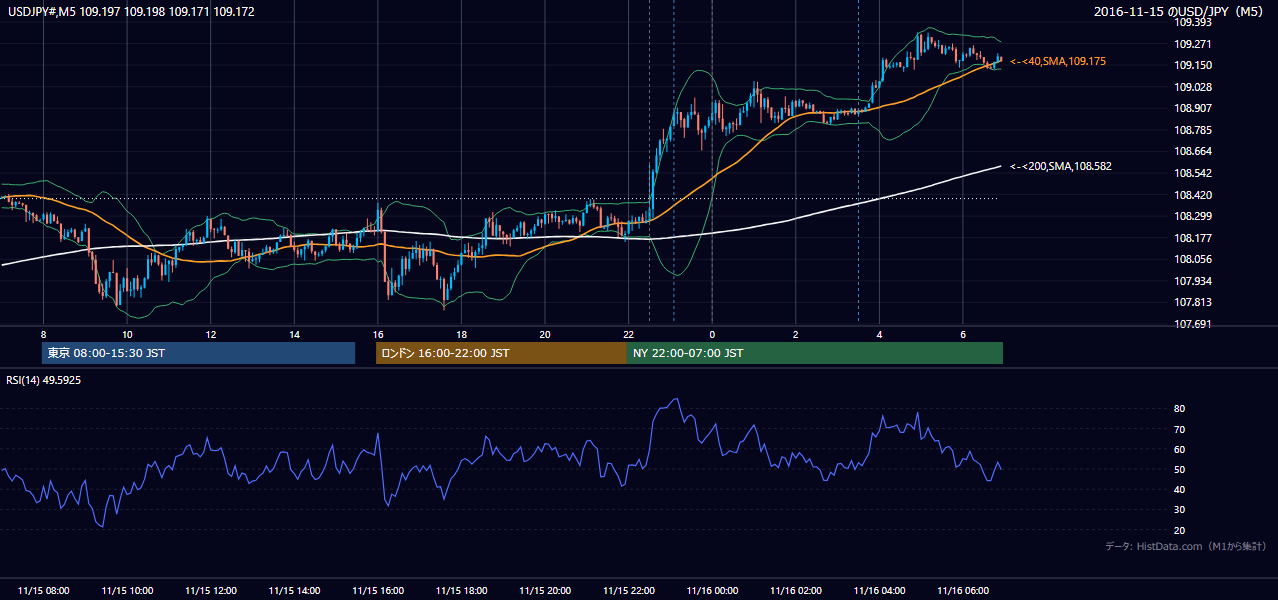
Task: Select the NY 22:00-07:00 JST session bar
Action: coord(815,353)
